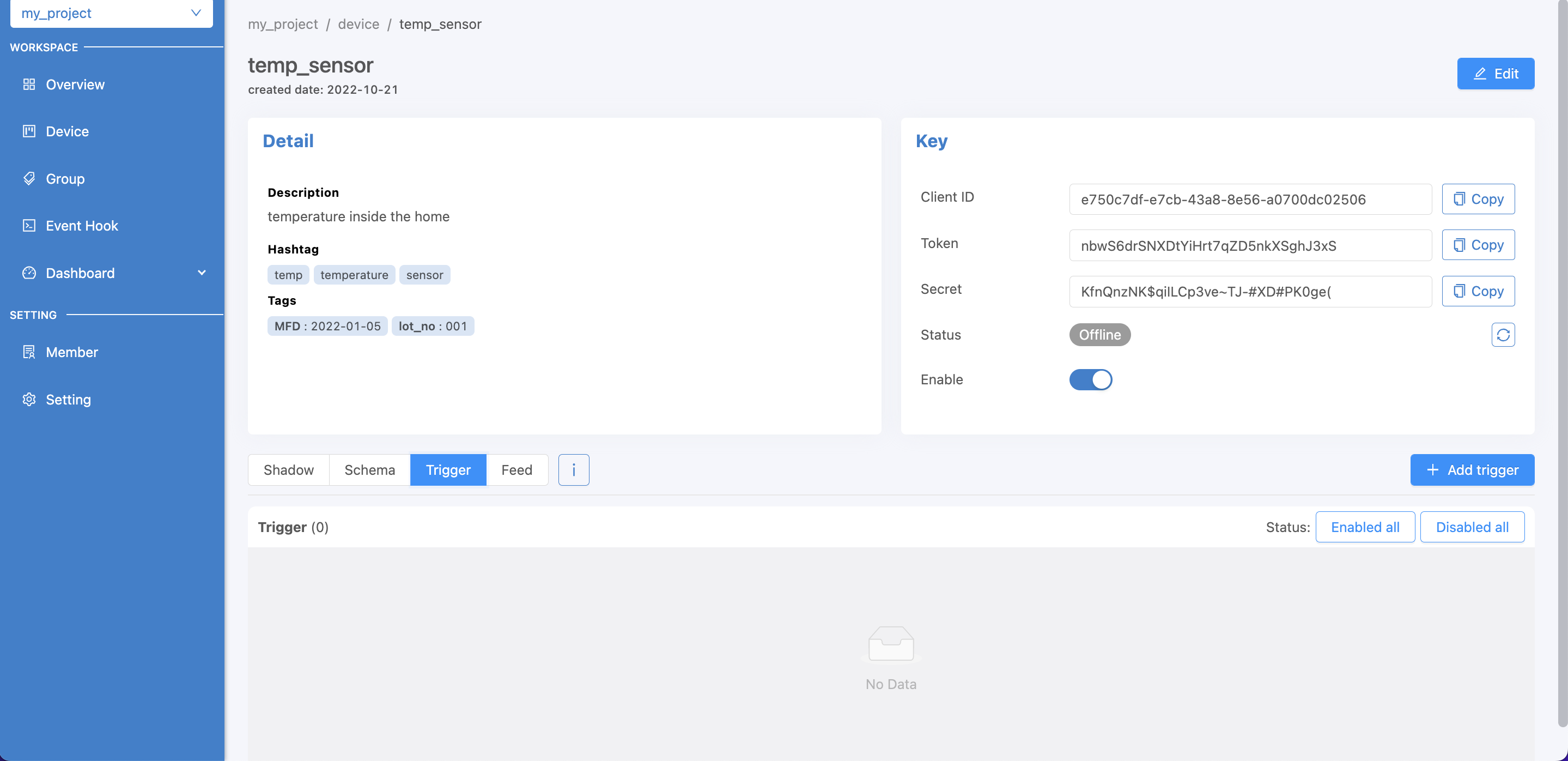Viewport: 1568px width, 761px height.
Task: Toggle the Enable device switch
Action: point(1090,379)
